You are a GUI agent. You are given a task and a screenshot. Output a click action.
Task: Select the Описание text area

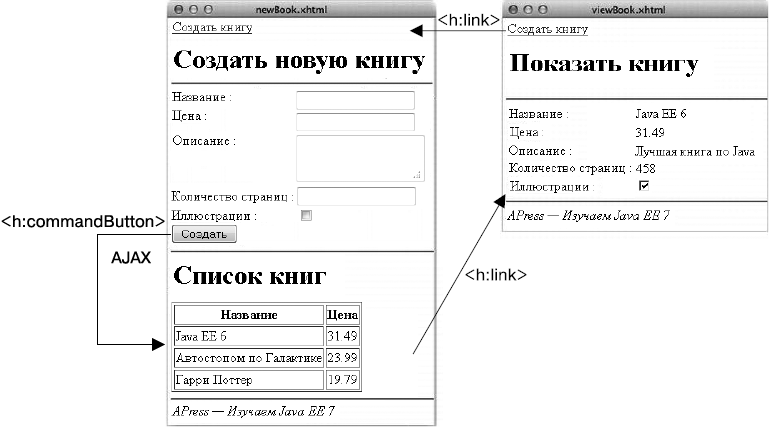[x=359, y=158]
